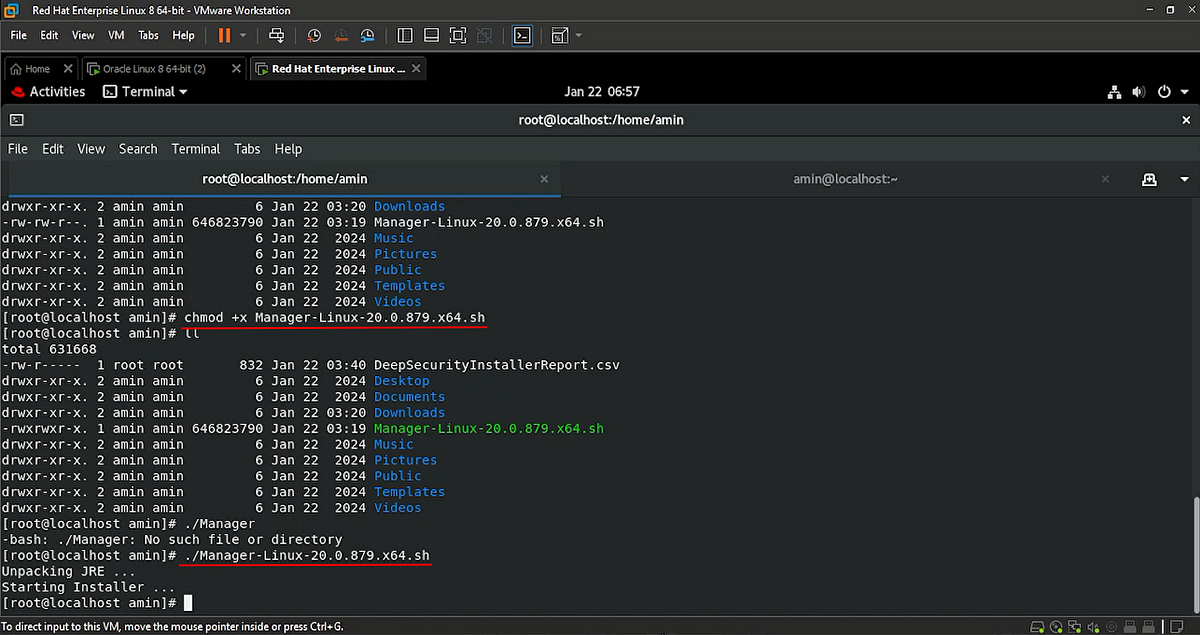Screen dimensions: 1200x635
Task: Toggle the tab thumbnail bar
Action: pos(431,35)
